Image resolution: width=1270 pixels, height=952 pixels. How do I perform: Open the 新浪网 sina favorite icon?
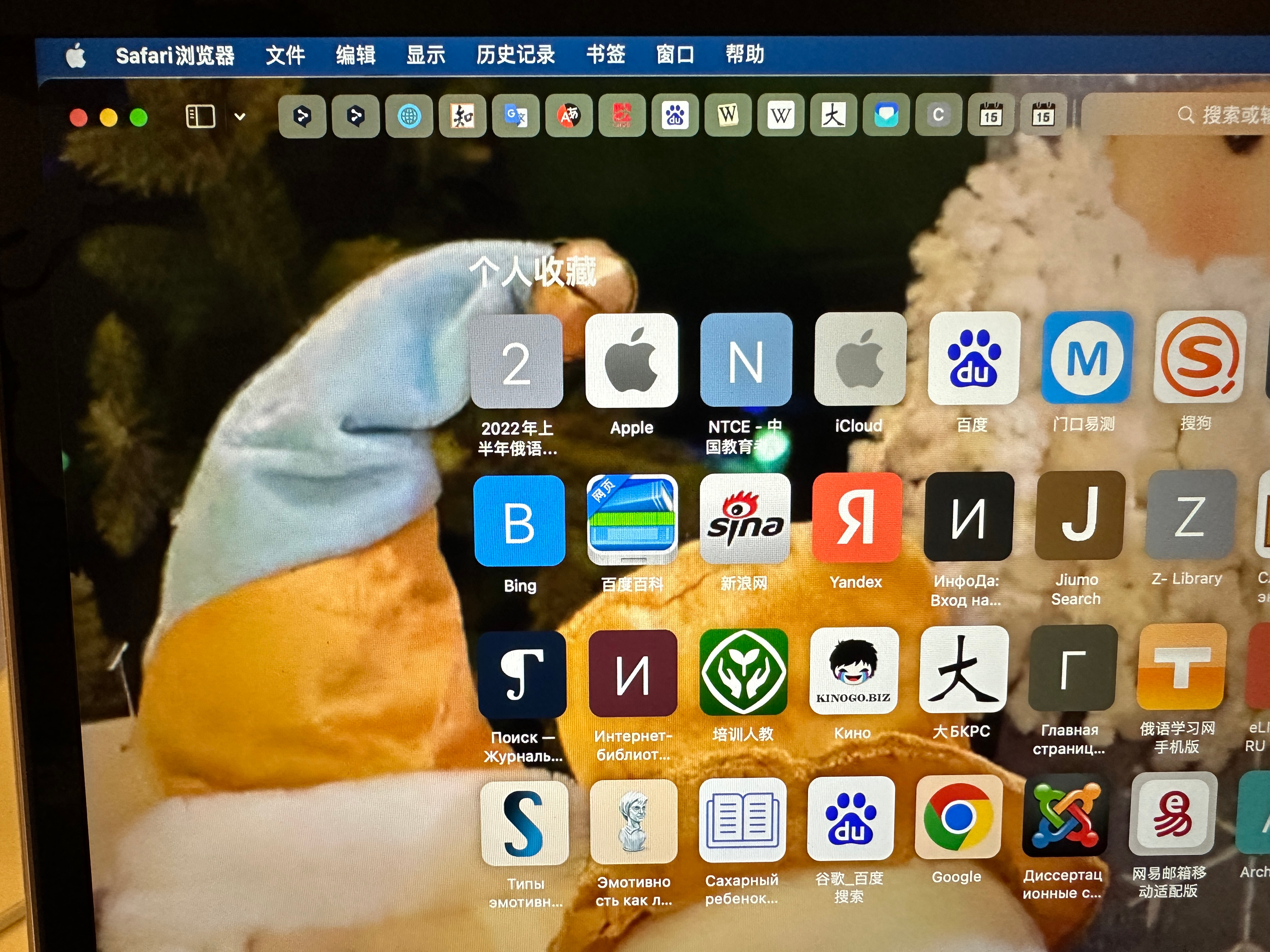point(745,519)
